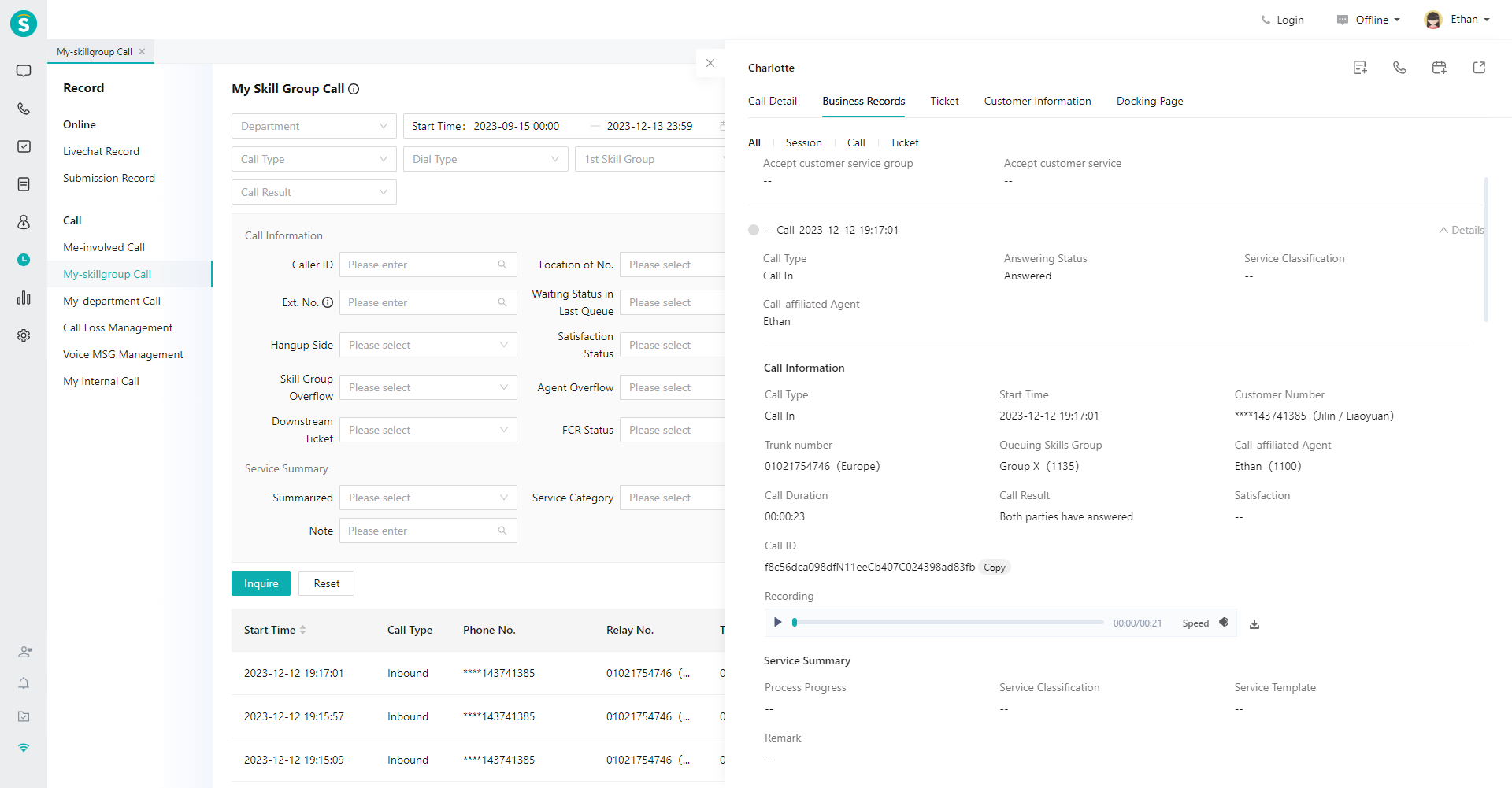This screenshot has height=788, width=1512.
Task: Click the panel's vertical scrollbar
Action: pyautogui.click(x=1486, y=249)
